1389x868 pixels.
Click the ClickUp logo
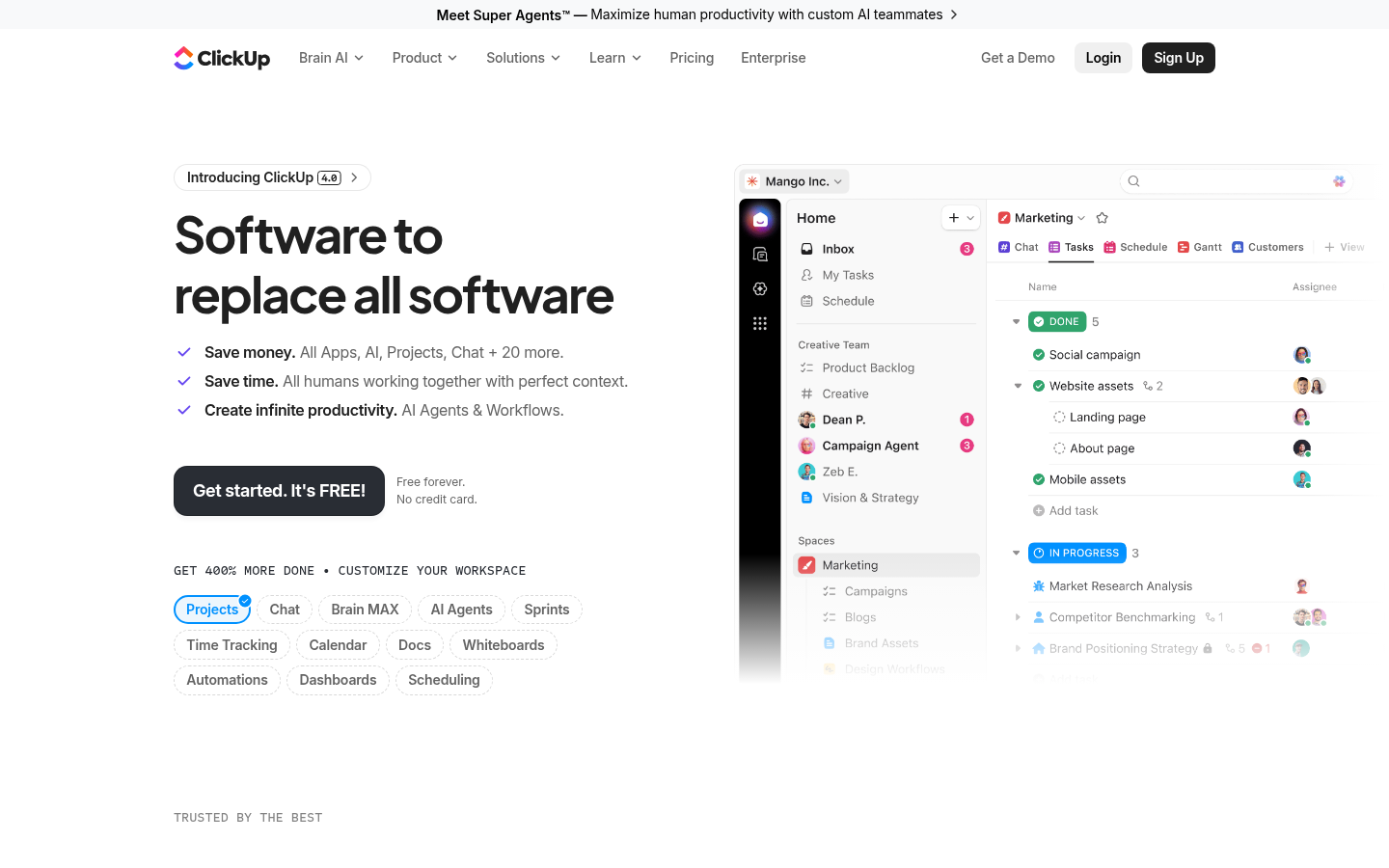(222, 58)
